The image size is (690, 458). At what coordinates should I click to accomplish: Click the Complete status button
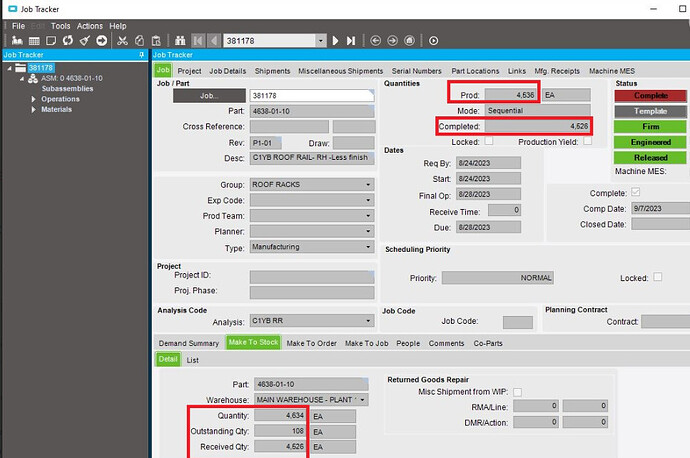tap(650, 95)
